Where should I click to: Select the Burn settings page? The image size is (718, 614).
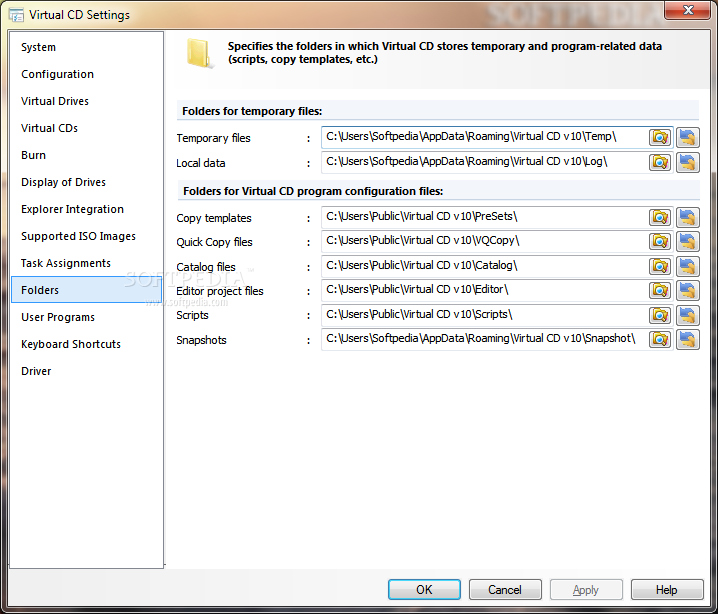[86, 155]
